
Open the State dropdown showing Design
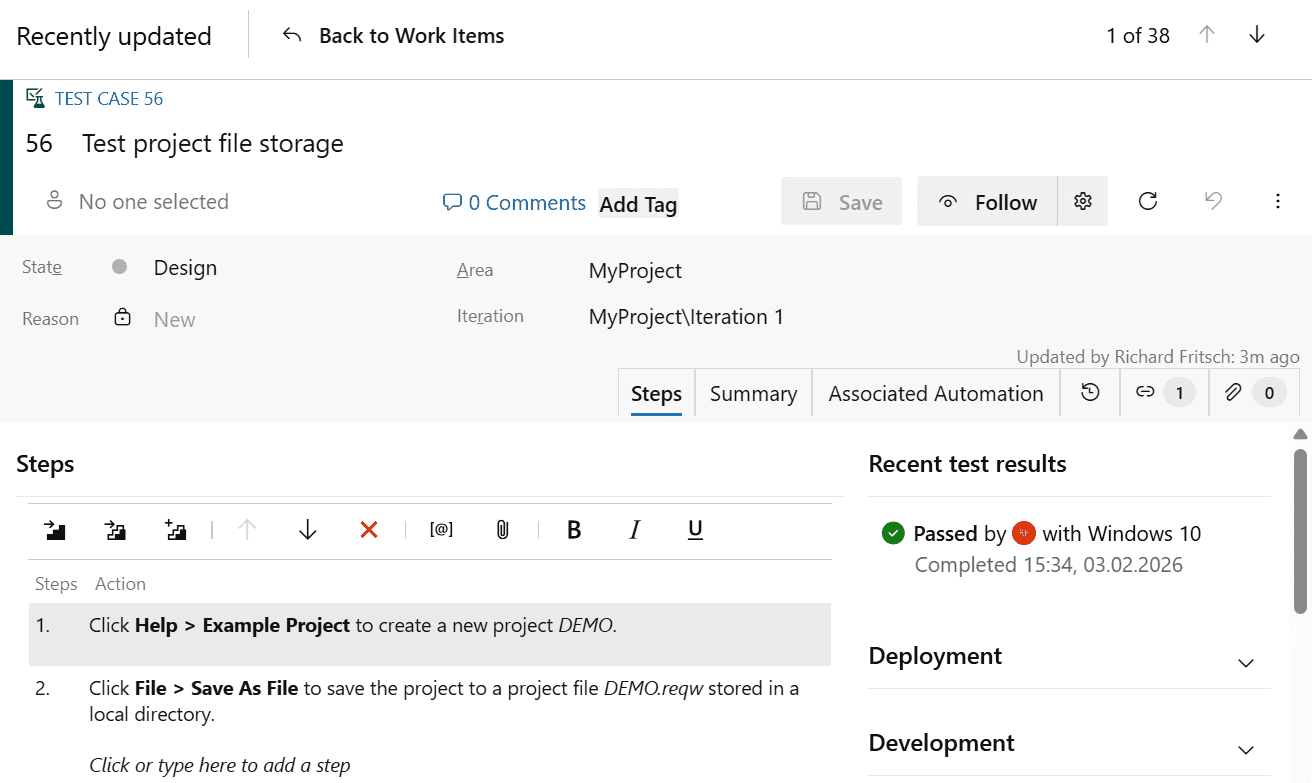pyautogui.click(x=185, y=267)
